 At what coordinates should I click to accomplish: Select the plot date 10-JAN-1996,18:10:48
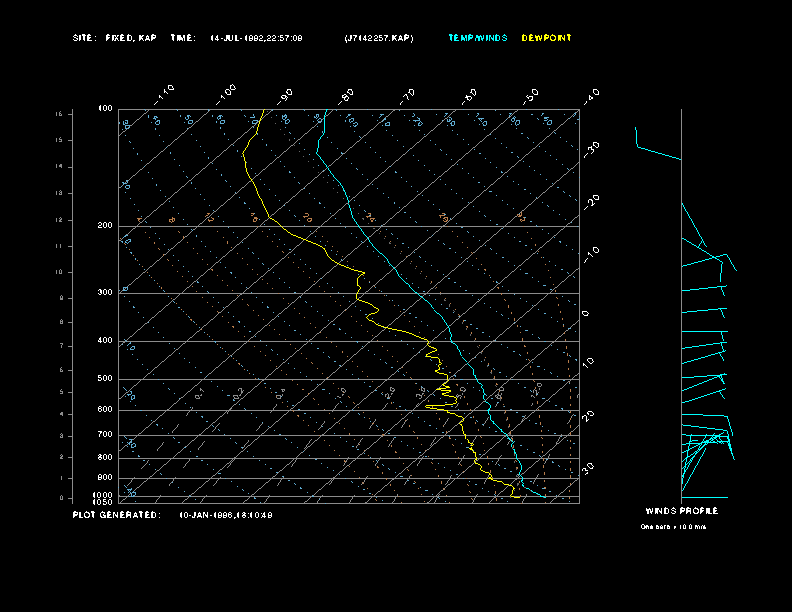pyautogui.click(x=226, y=516)
